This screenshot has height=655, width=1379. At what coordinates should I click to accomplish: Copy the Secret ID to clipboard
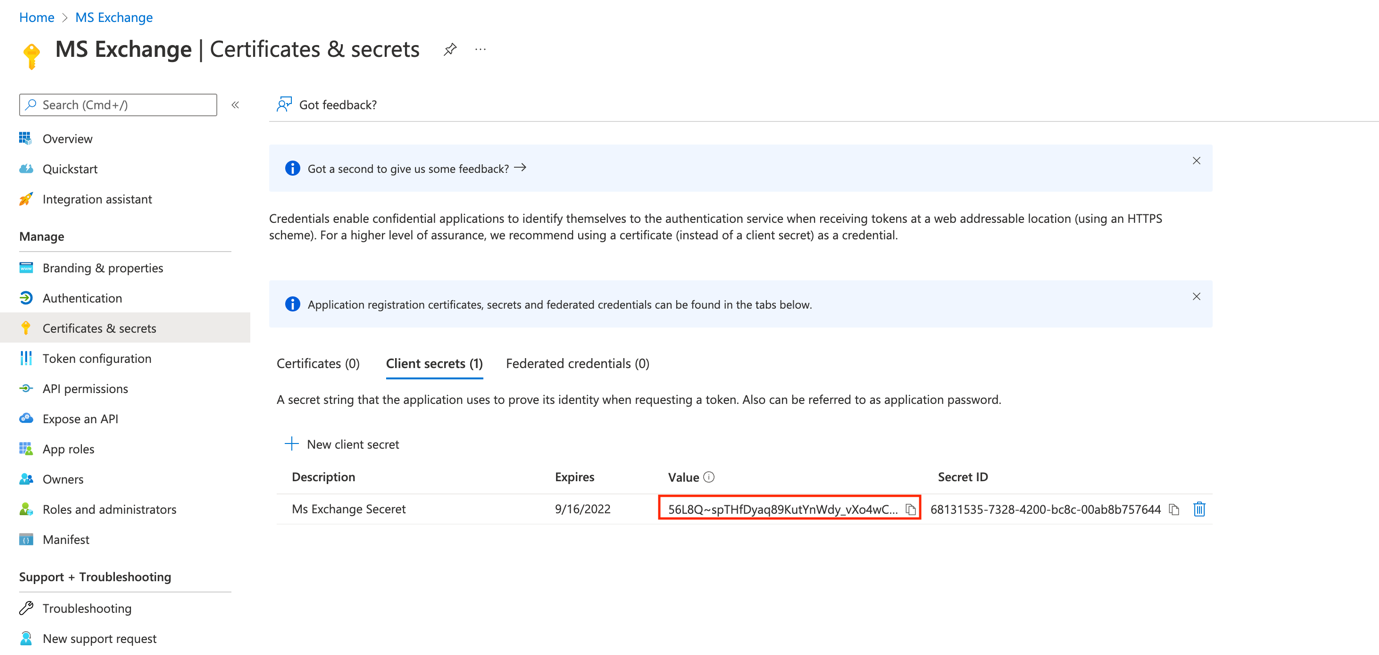(x=1174, y=510)
